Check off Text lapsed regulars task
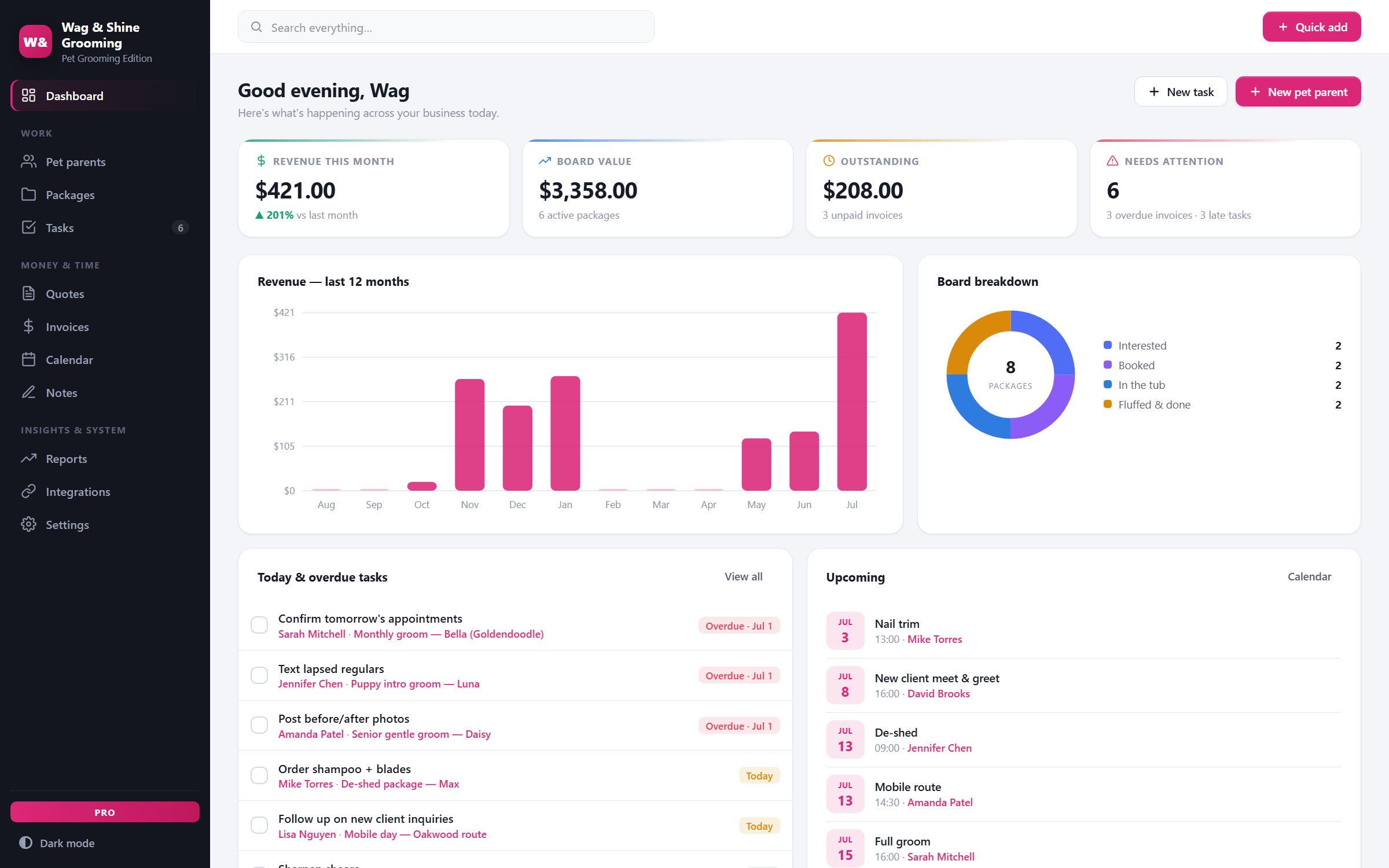Viewport: 1389px width, 868px height. coord(259,675)
